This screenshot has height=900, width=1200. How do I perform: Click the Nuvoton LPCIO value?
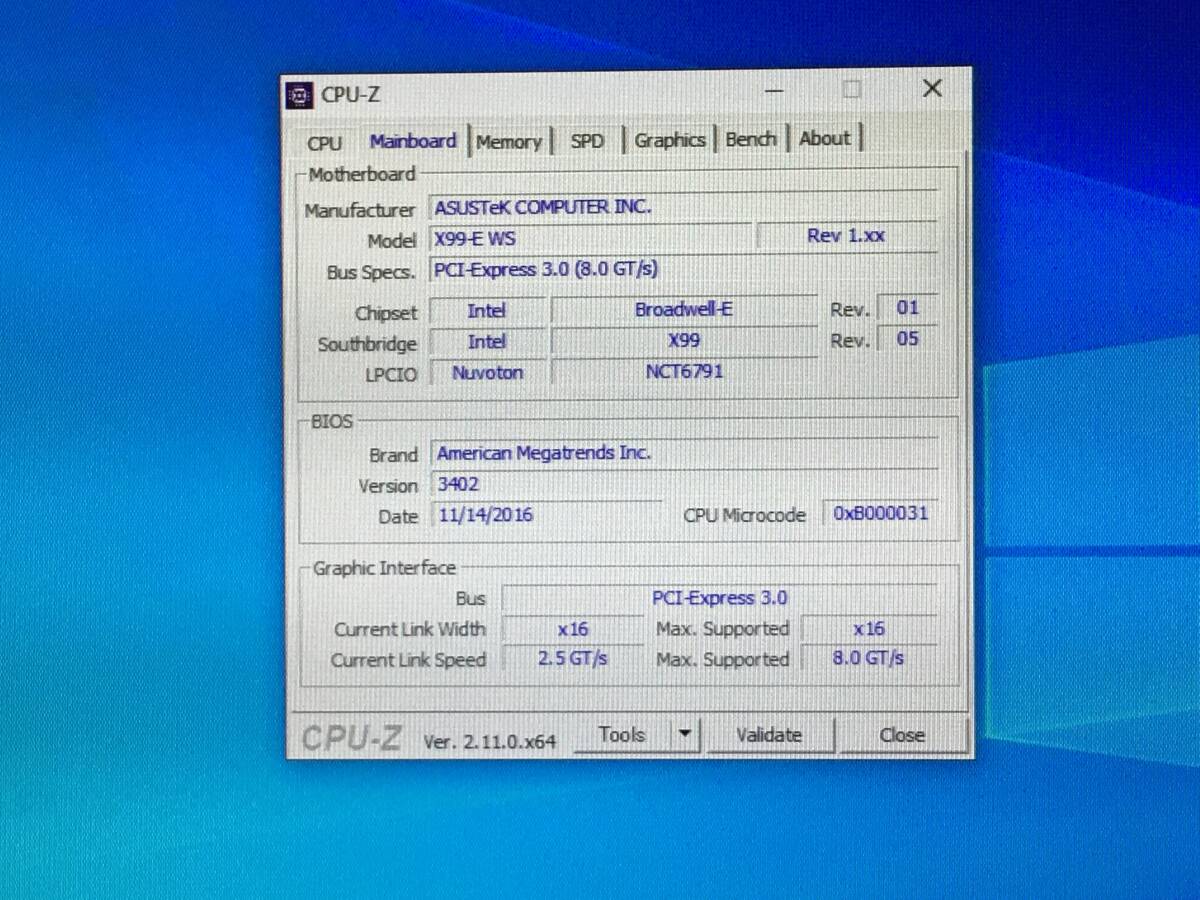pos(487,373)
